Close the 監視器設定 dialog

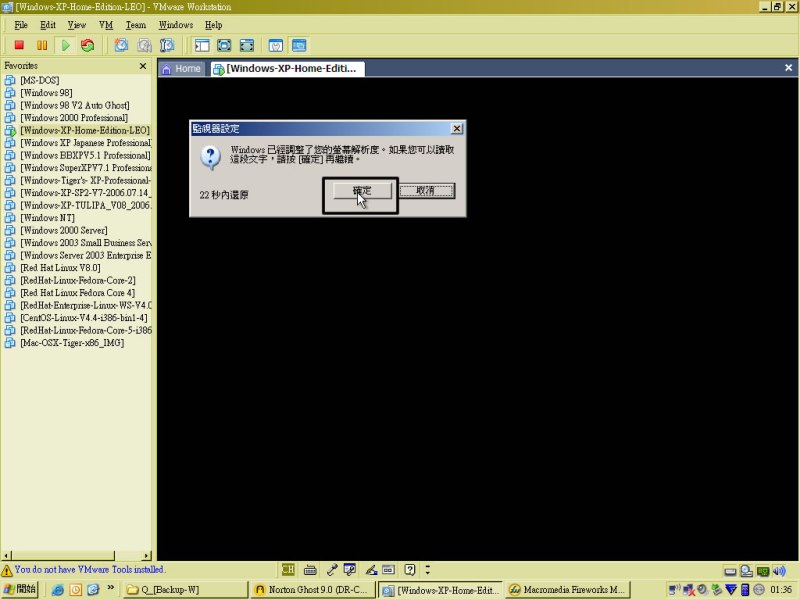click(457, 129)
